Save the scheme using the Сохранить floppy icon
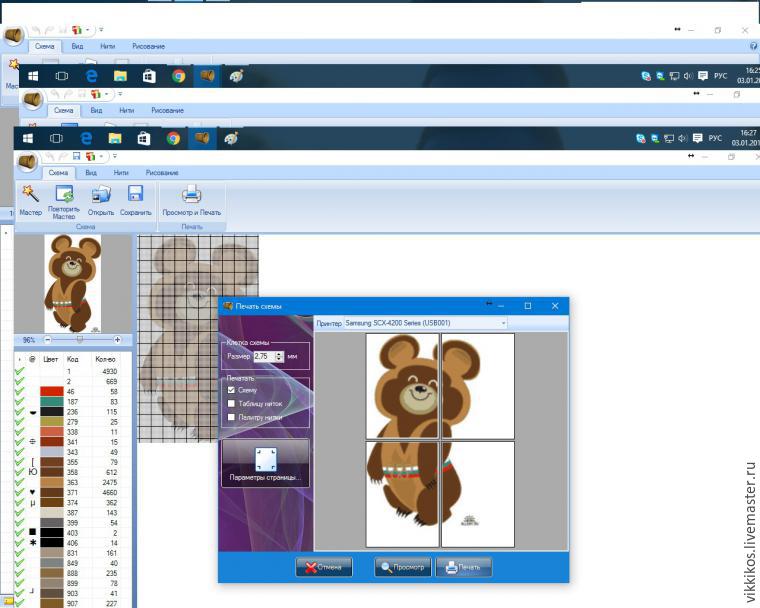 (x=135, y=193)
